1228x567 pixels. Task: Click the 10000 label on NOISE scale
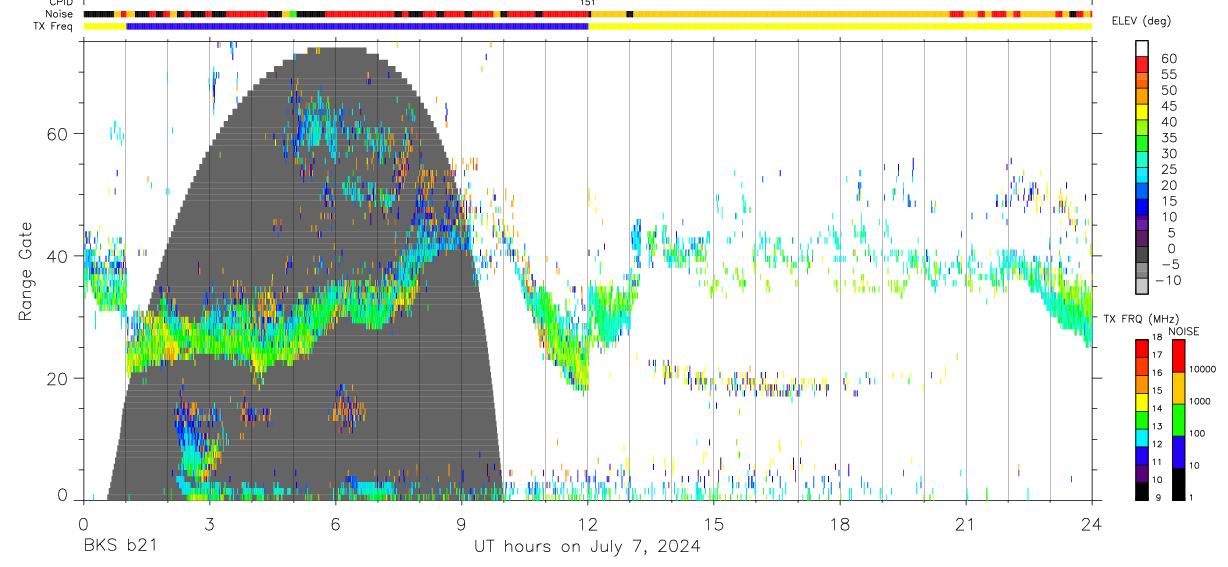tap(1202, 370)
